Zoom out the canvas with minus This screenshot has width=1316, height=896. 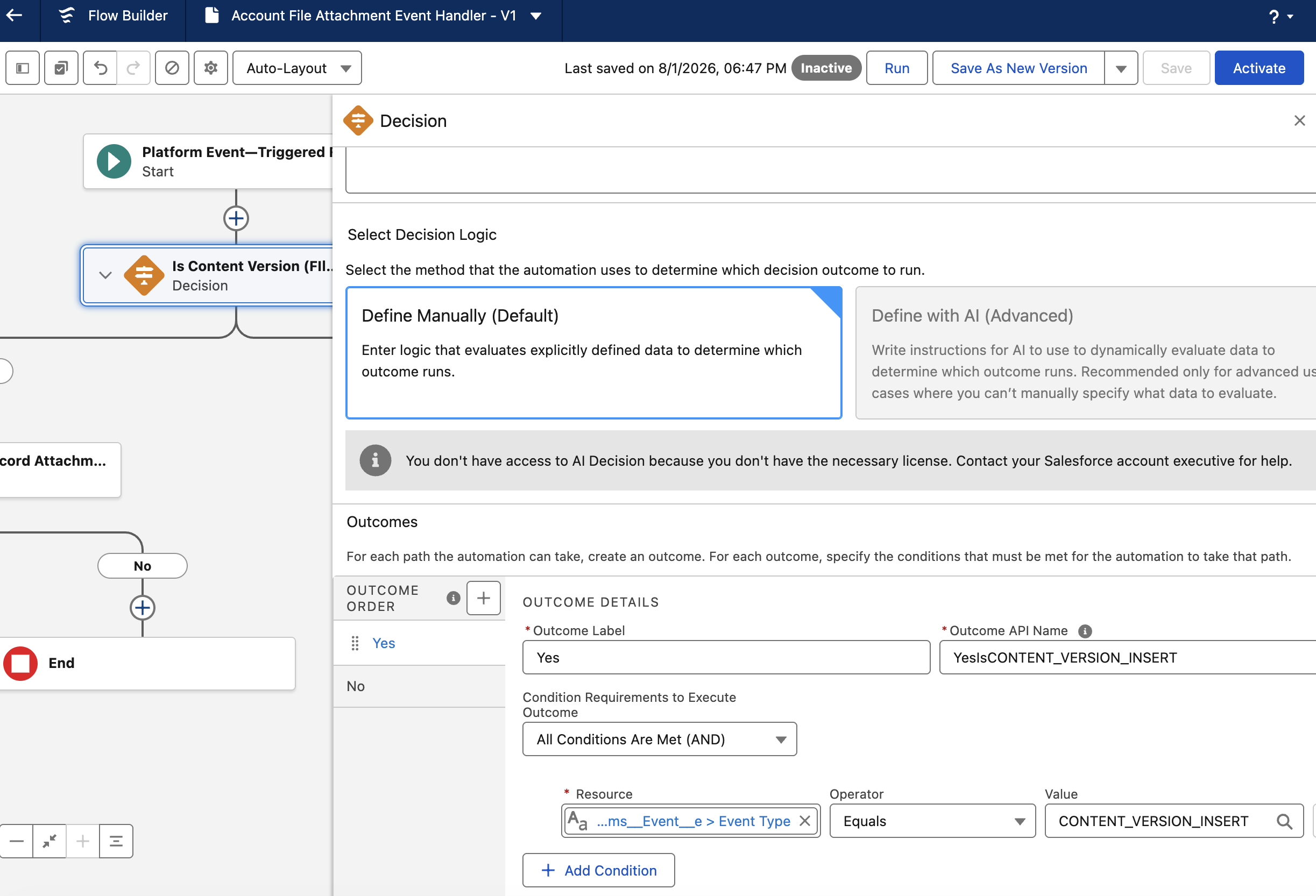click(17, 841)
